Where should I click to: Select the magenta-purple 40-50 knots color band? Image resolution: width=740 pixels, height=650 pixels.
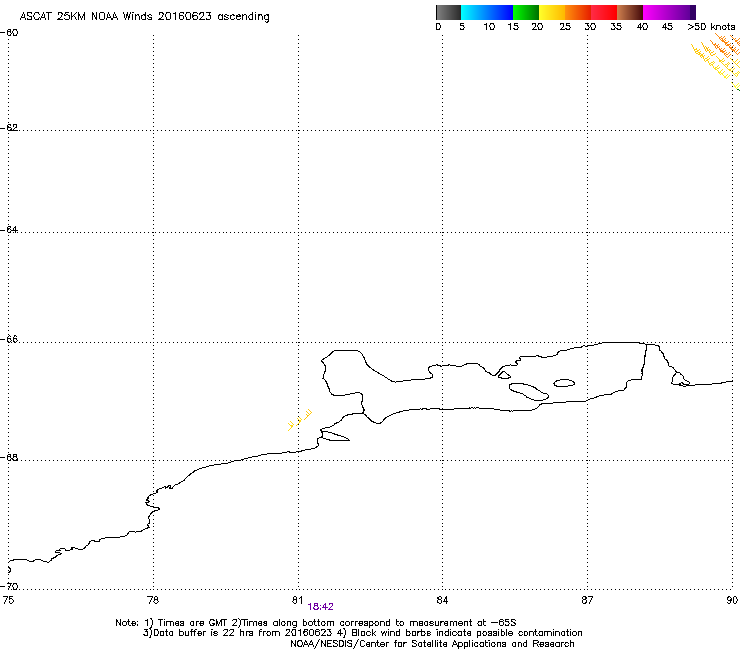tap(669, 12)
